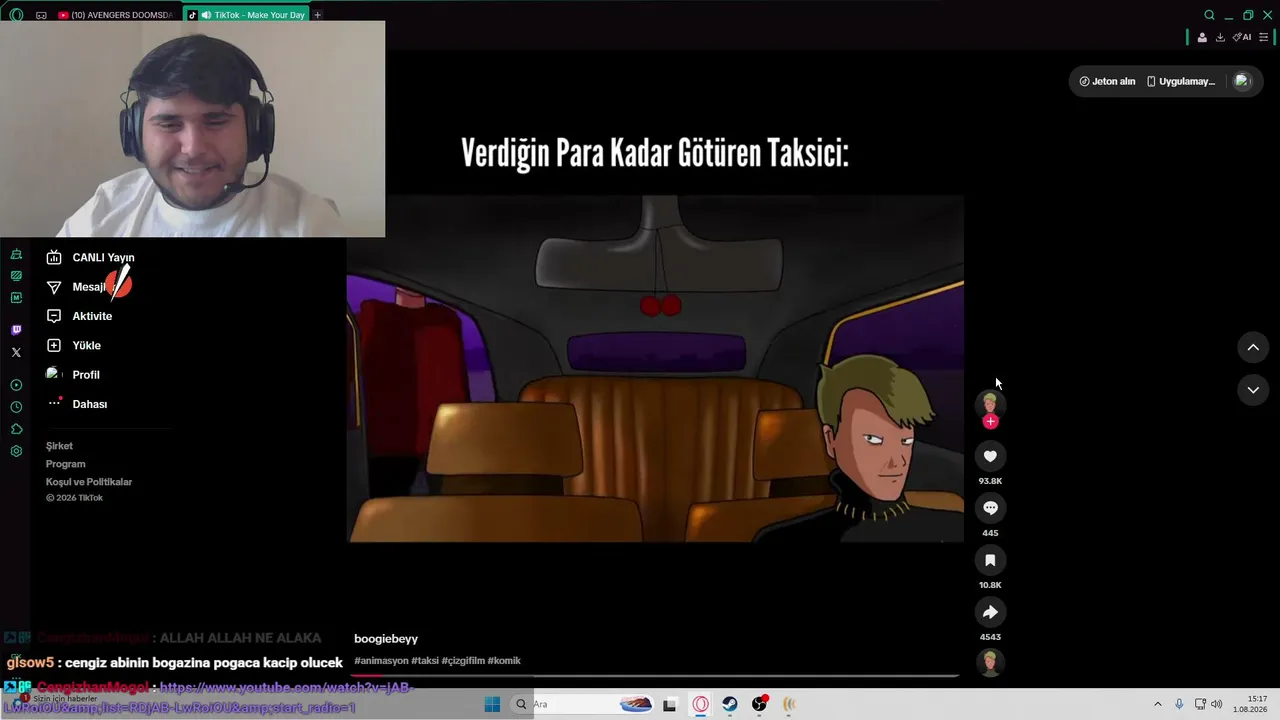Select the TikTok - Make Your Day tab
The image size is (1280, 720).
tap(246, 15)
